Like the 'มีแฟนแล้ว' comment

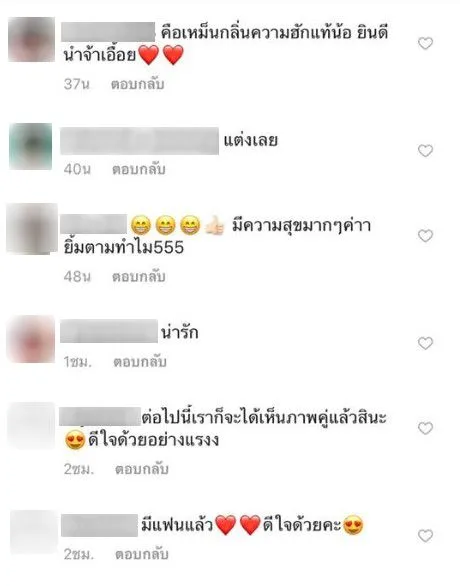point(425,536)
